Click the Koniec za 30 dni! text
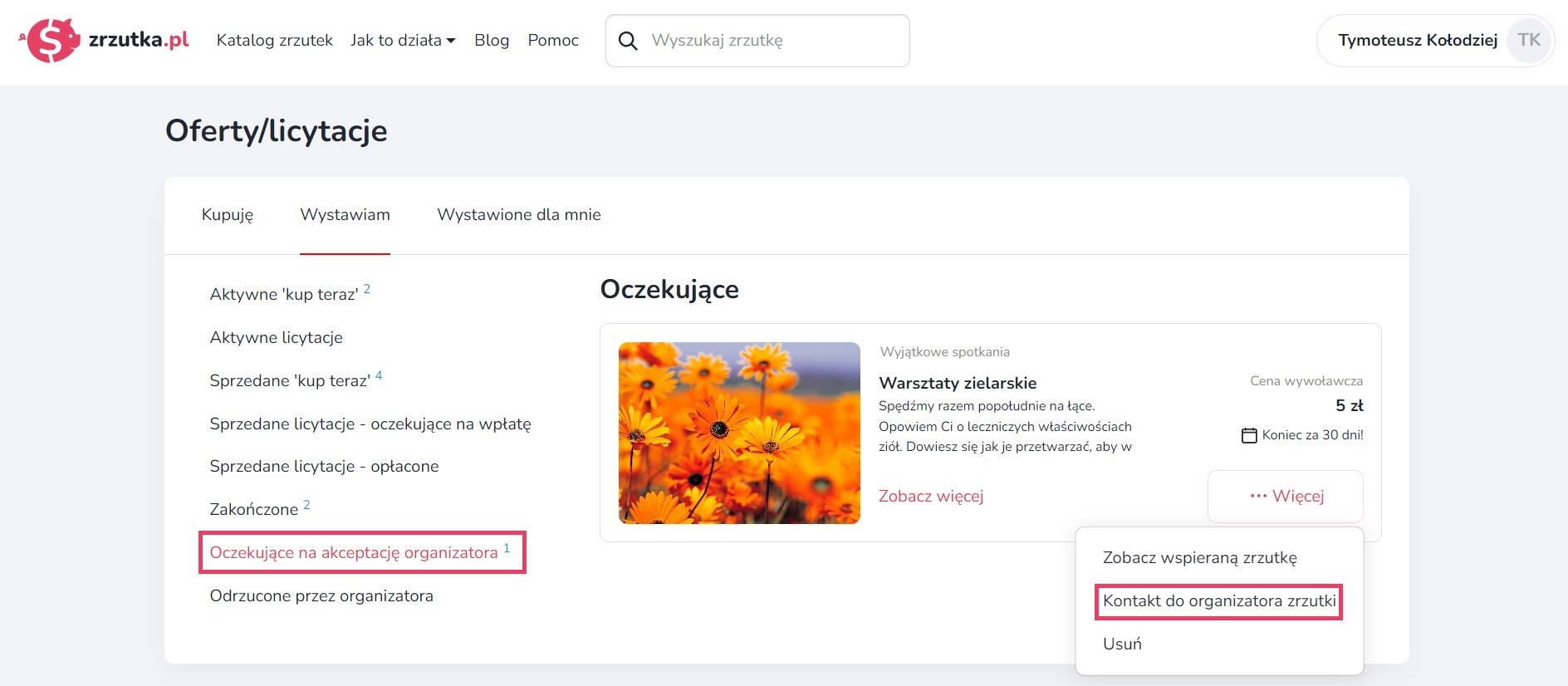Viewport: 1568px width, 686px height. point(1312,435)
